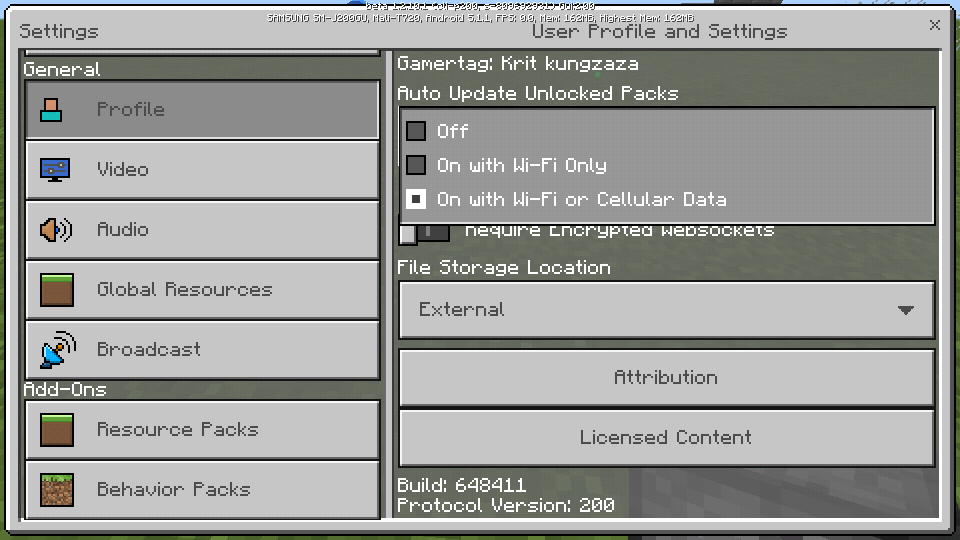The image size is (960, 540).
Task: Click the Profile character icon
Action: [x=51, y=110]
